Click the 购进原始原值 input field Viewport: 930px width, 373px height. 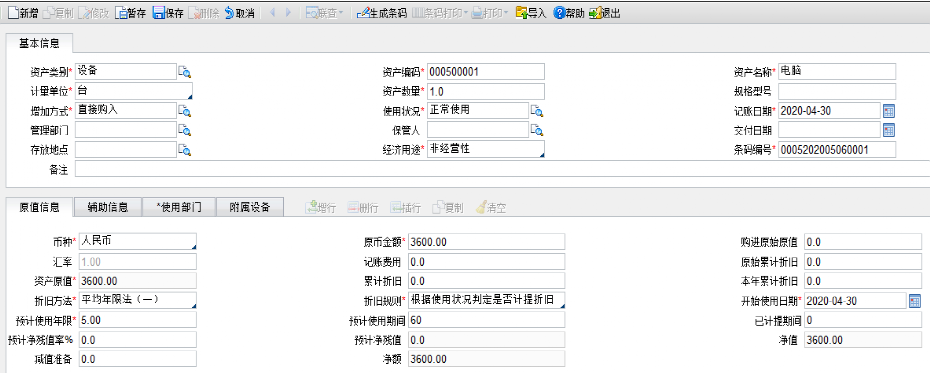click(x=863, y=242)
